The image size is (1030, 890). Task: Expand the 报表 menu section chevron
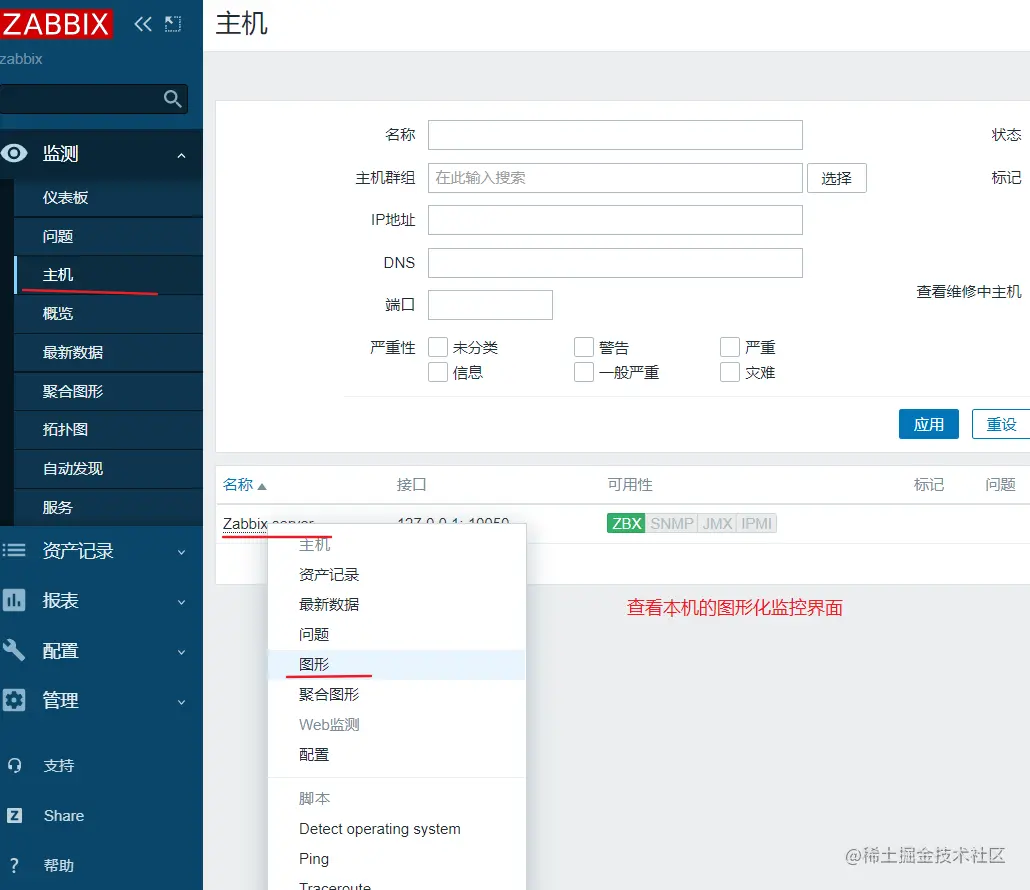tap(181, 602)
